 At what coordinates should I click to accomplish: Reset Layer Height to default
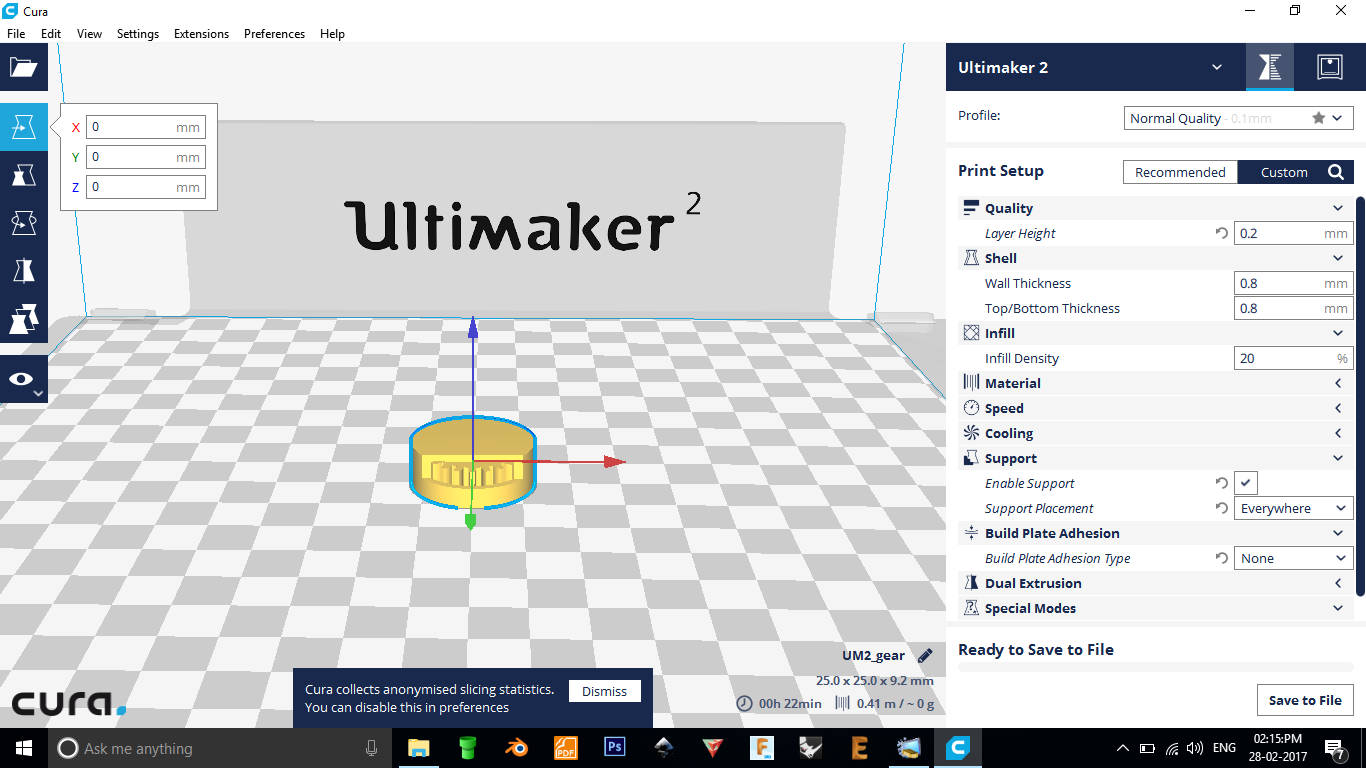coord(1221,233)
